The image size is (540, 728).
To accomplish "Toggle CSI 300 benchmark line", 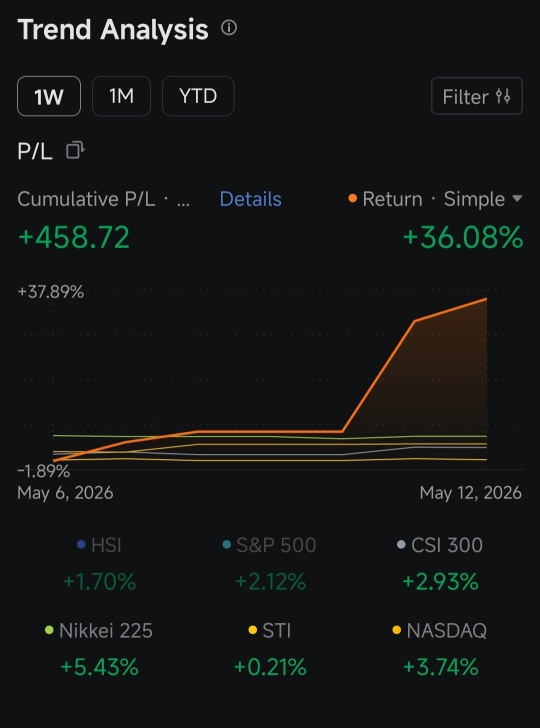I will (440, 545).
